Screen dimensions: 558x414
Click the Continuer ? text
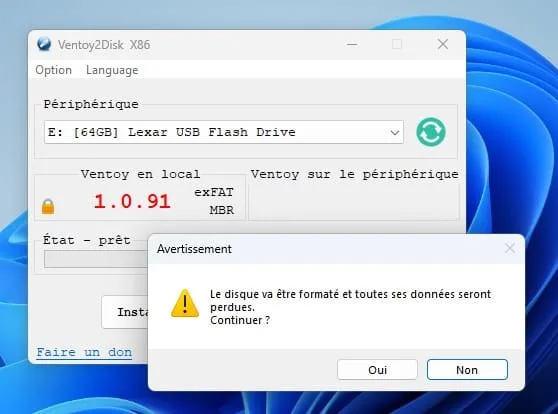(x=240, y=320)
